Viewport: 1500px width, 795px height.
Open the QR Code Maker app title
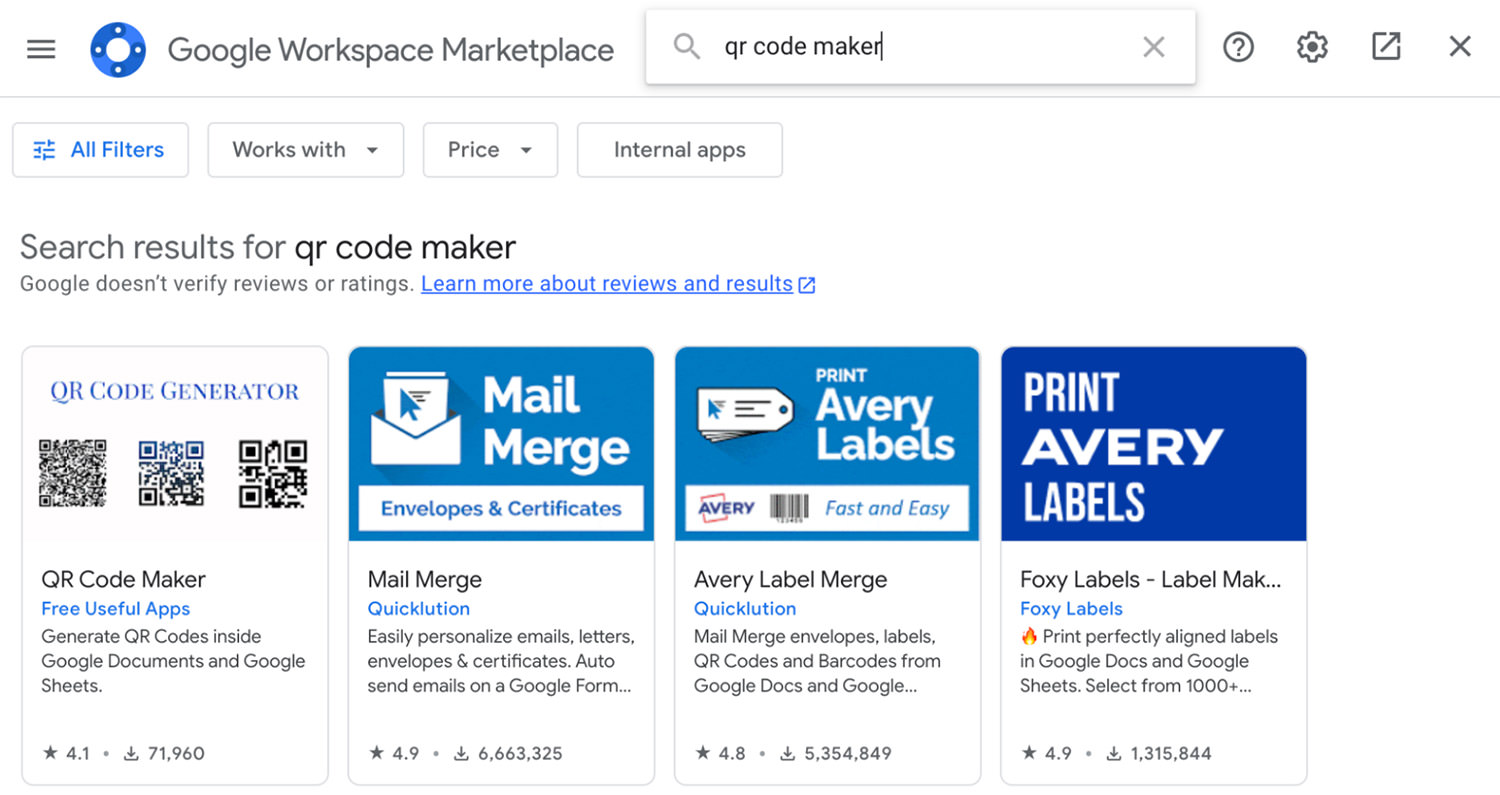point(123,579)
